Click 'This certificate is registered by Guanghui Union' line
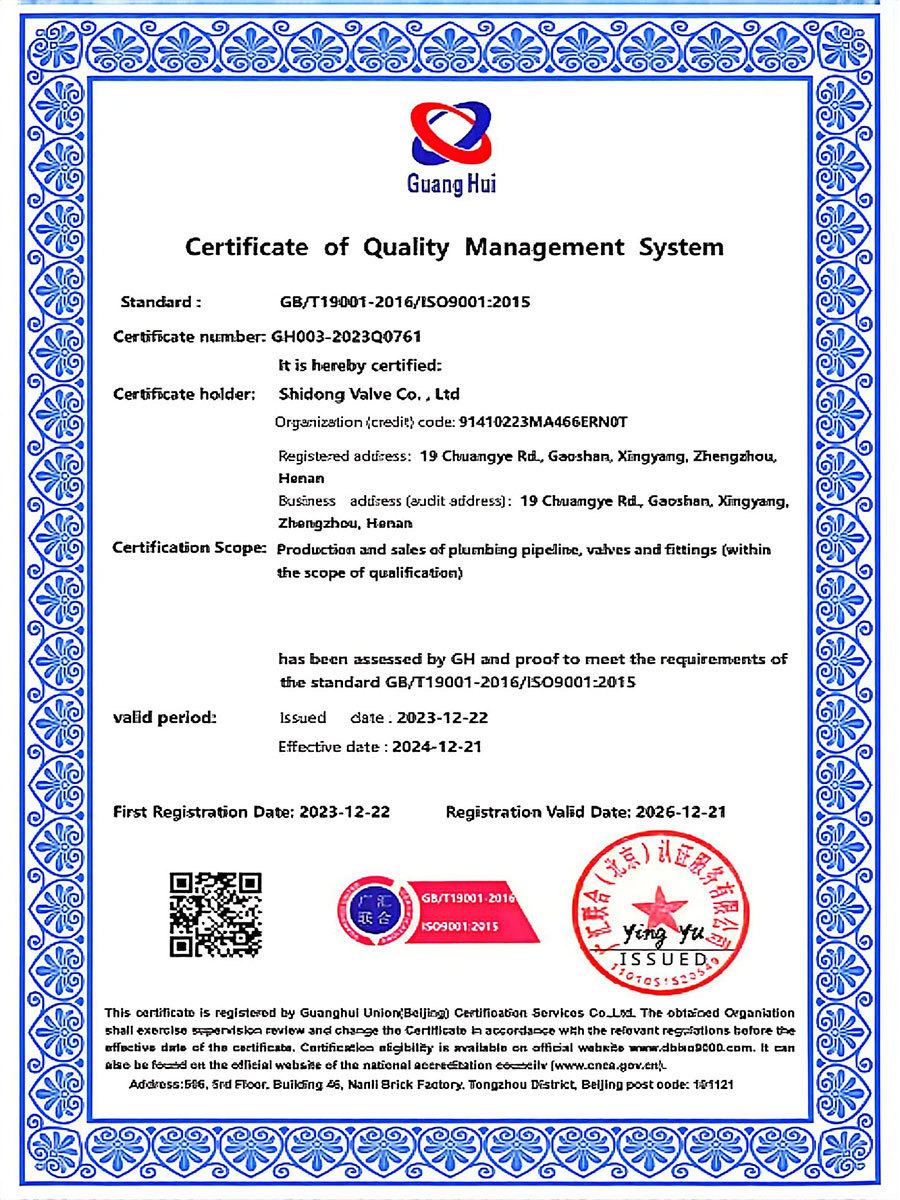The width and height of the screenshot is (900, 1200). (x=450, y=1013)
